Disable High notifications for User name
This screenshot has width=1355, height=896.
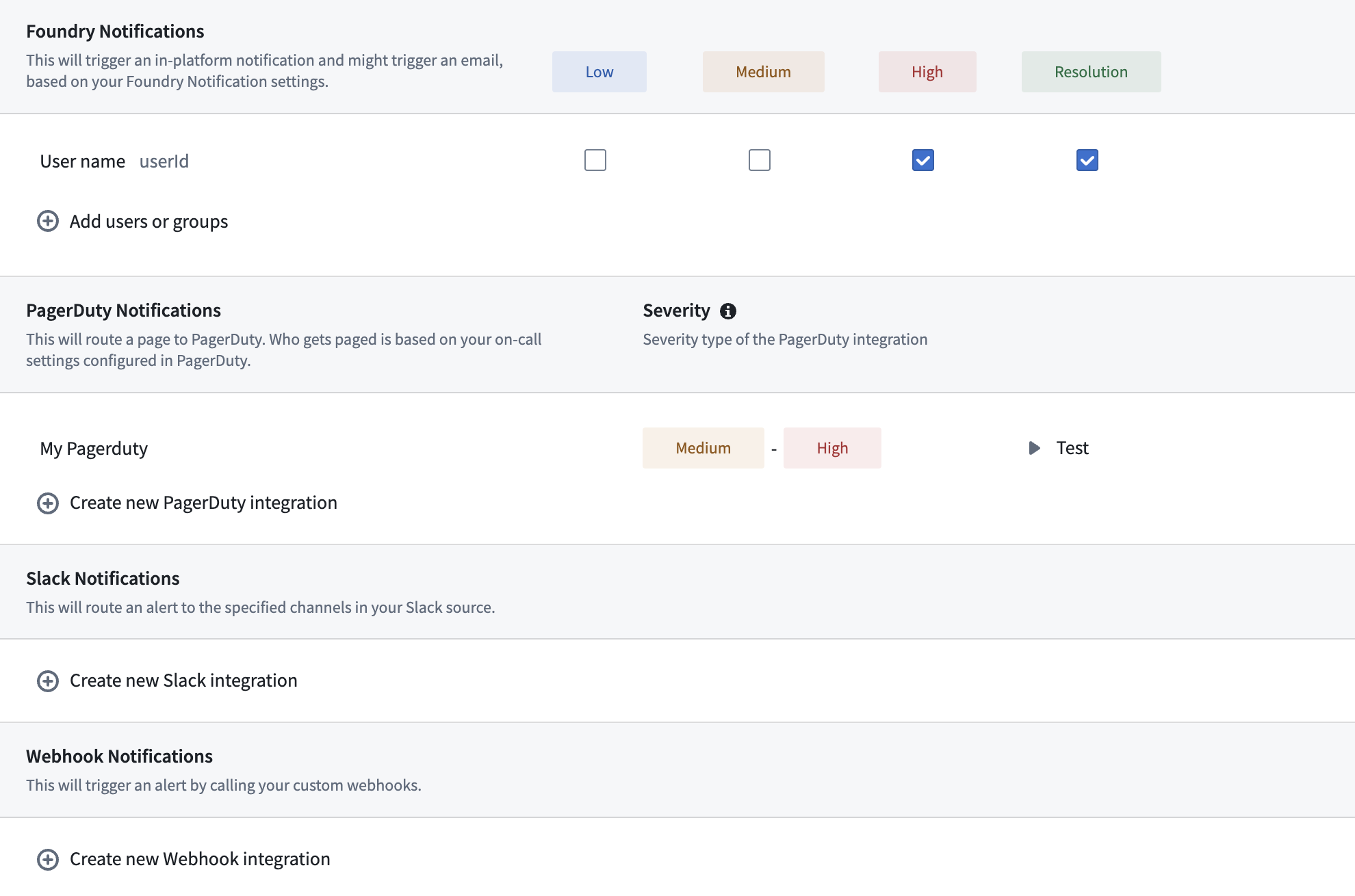click(x=922, y=160)
